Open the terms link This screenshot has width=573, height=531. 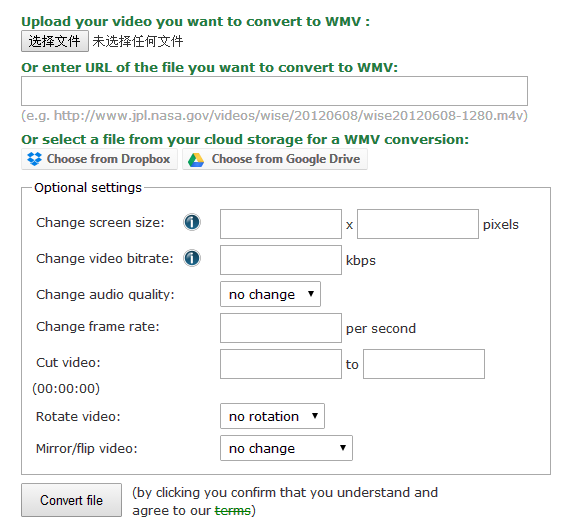[232, 510]
